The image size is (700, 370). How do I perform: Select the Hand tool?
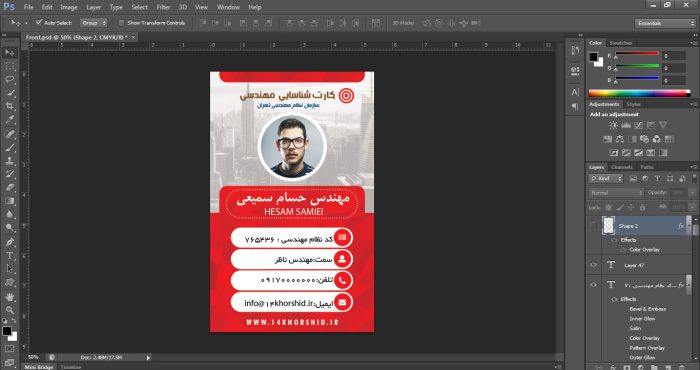pyautogui.click(x=9, y=297)
